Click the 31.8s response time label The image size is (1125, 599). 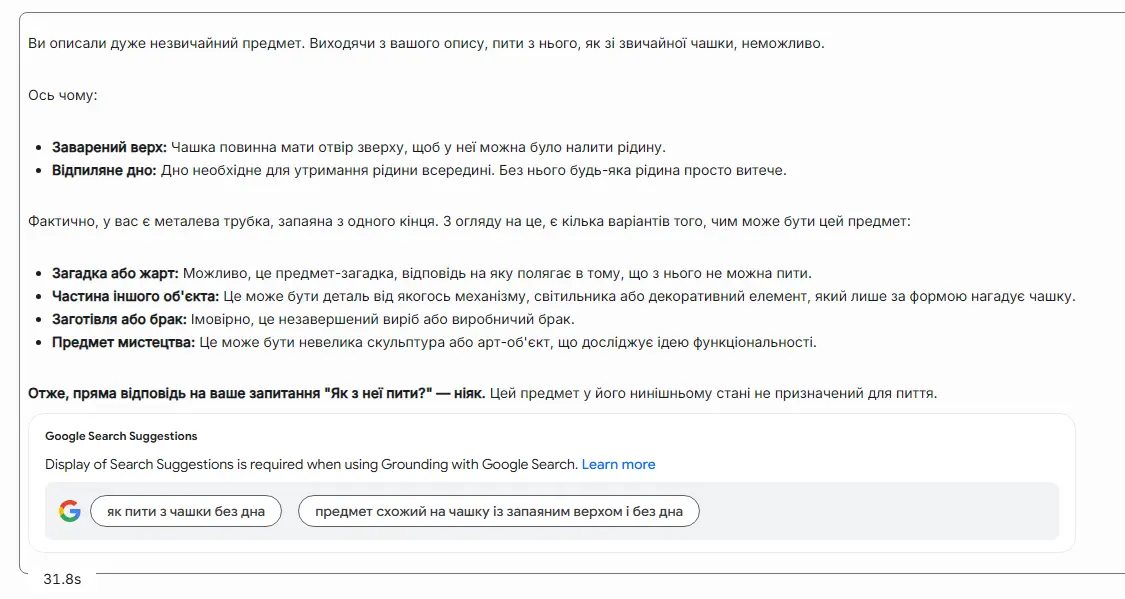(x=62, y=579)
